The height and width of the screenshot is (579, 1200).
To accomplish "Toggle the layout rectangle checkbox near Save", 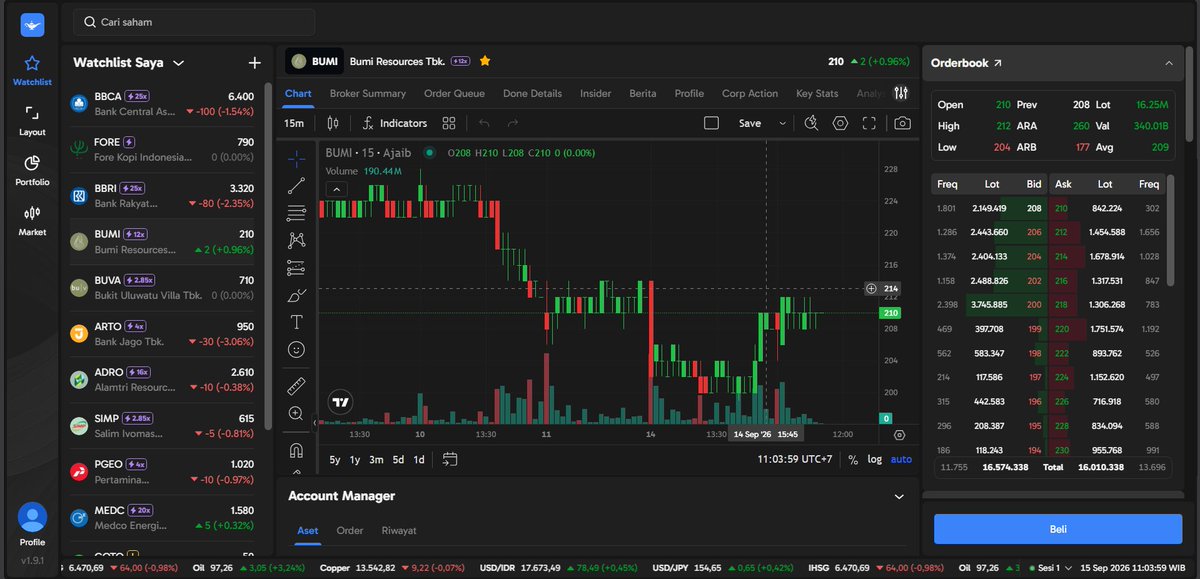I will (x=711, y=123).
